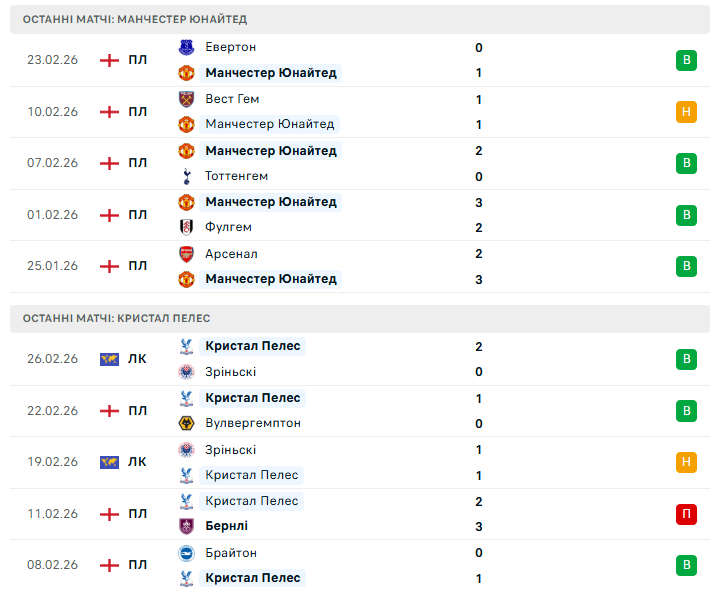This screenshot has width=718, height=598.
Task: Open the Евертон team link
Action: coord(231,47)
